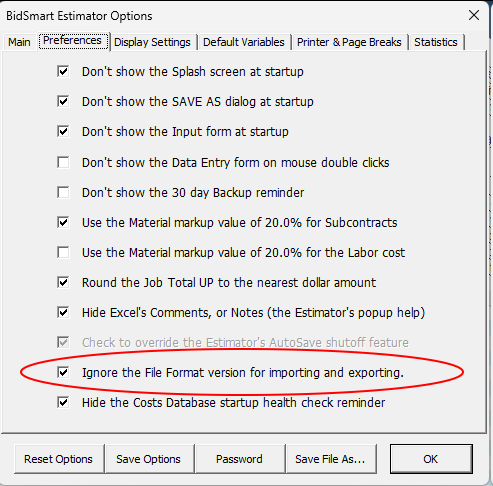This screenshot has height=486, width=493.
Task: Go to the Default Variables tab
Action: point(244,42)
